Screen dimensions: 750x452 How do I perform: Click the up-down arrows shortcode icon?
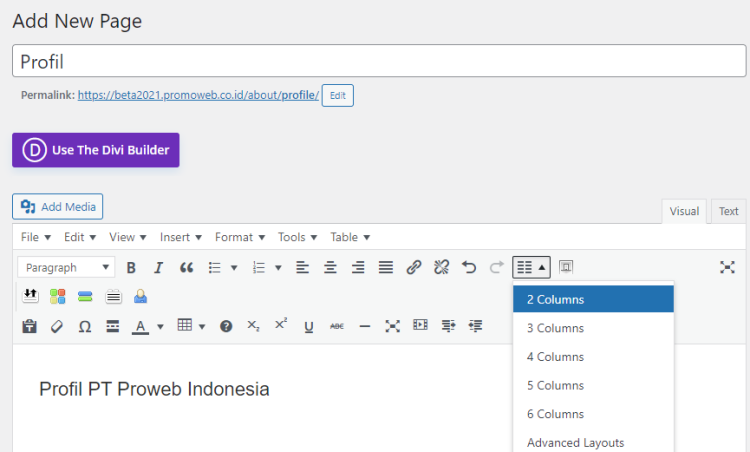point(30,297)
